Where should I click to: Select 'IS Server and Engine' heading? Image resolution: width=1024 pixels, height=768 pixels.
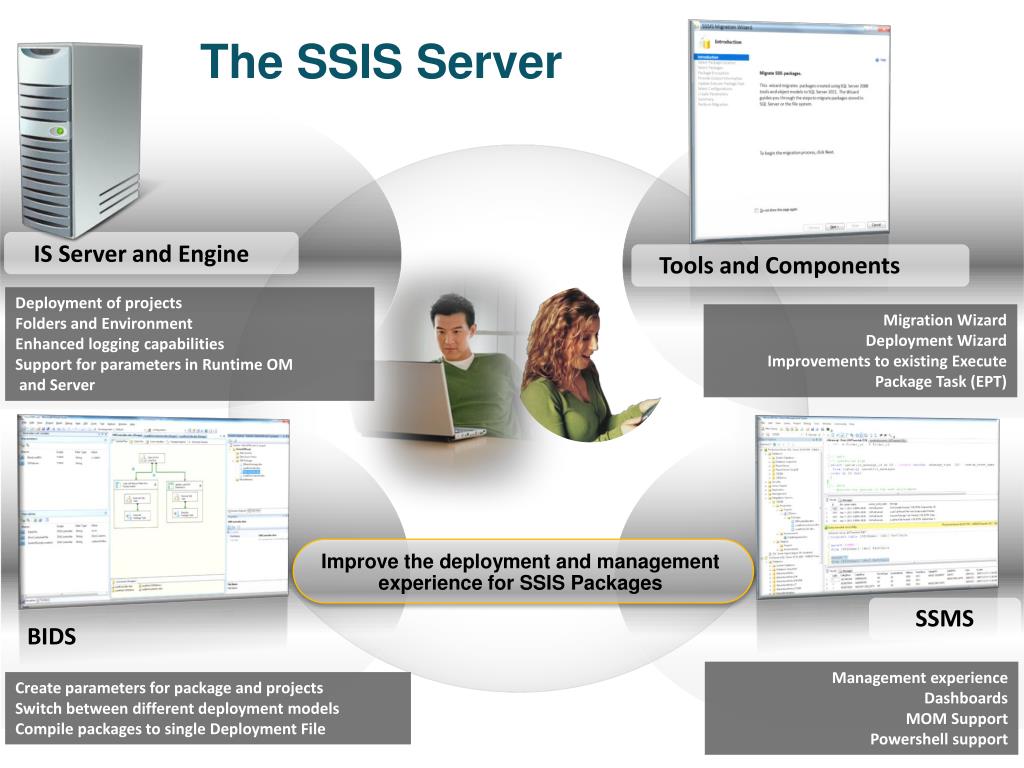(x=141, y=253)
